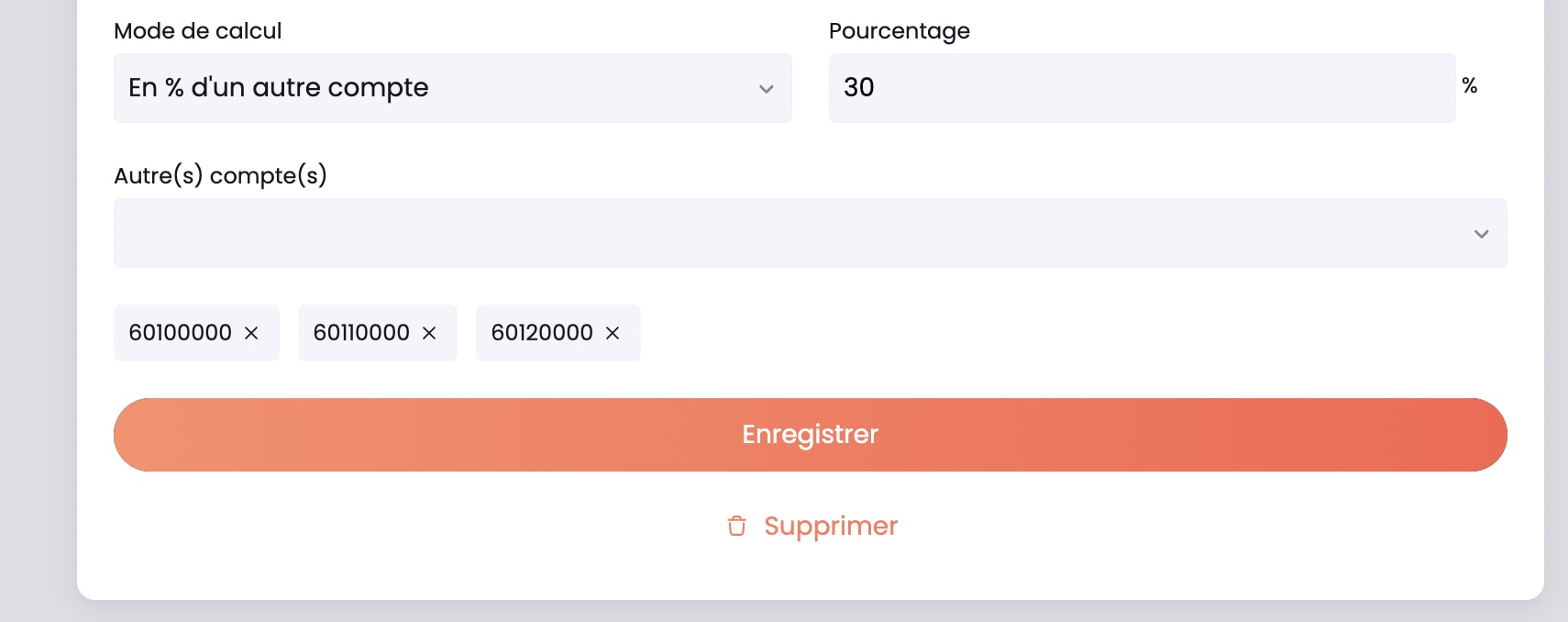Select the 60100000 account chip

pyautogui.click(x=180, y=333)
